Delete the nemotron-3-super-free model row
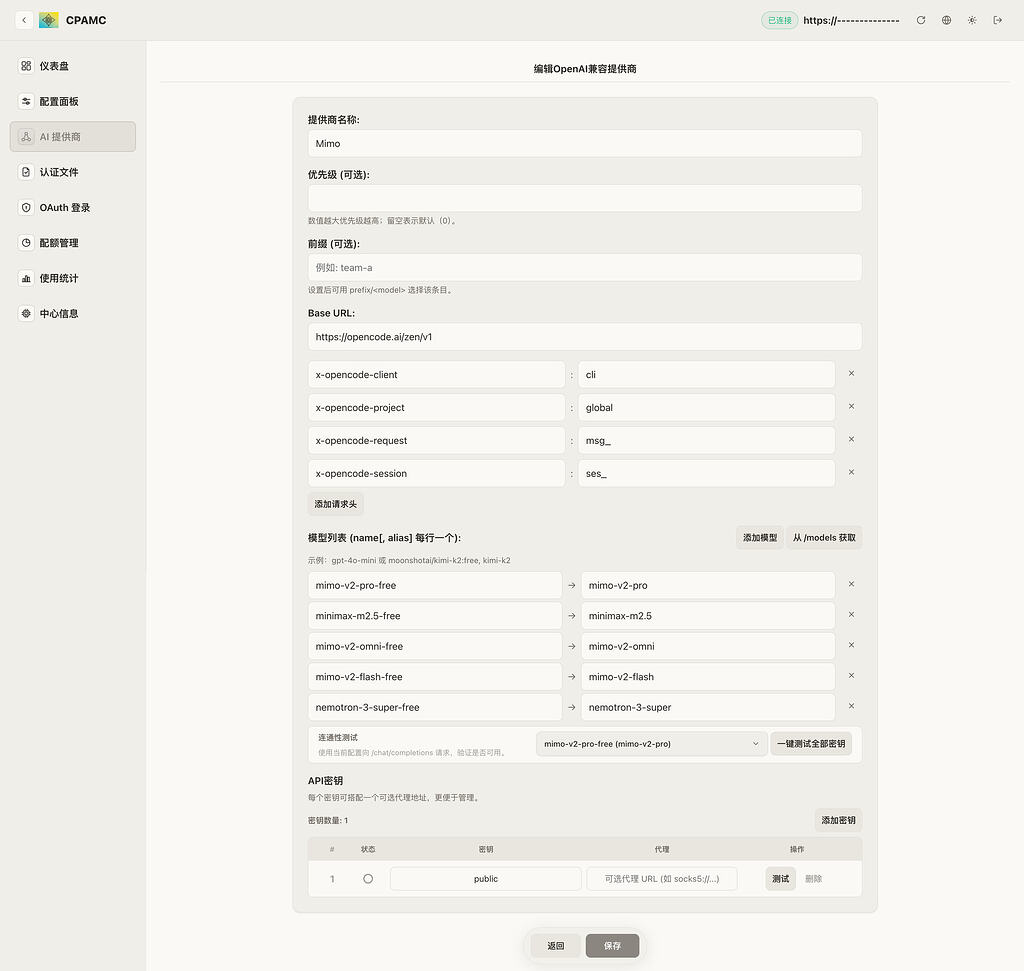Image resolution: width=1024 pixels, height=971 pixels. 852,706
